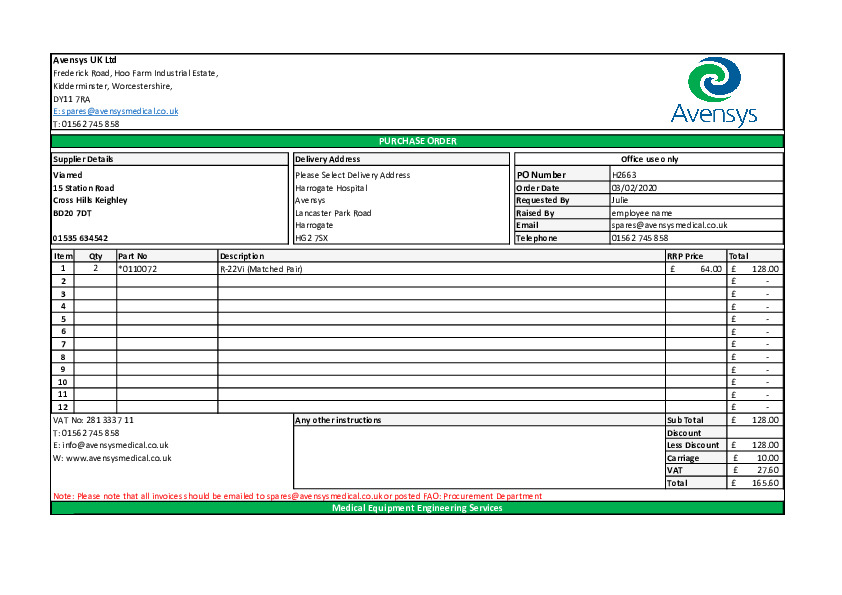Image resolution: width=842 pixels, height=595 pixels.
Task: Click the Medical Equipment Engineering Services footer
Action: point(417,508)
